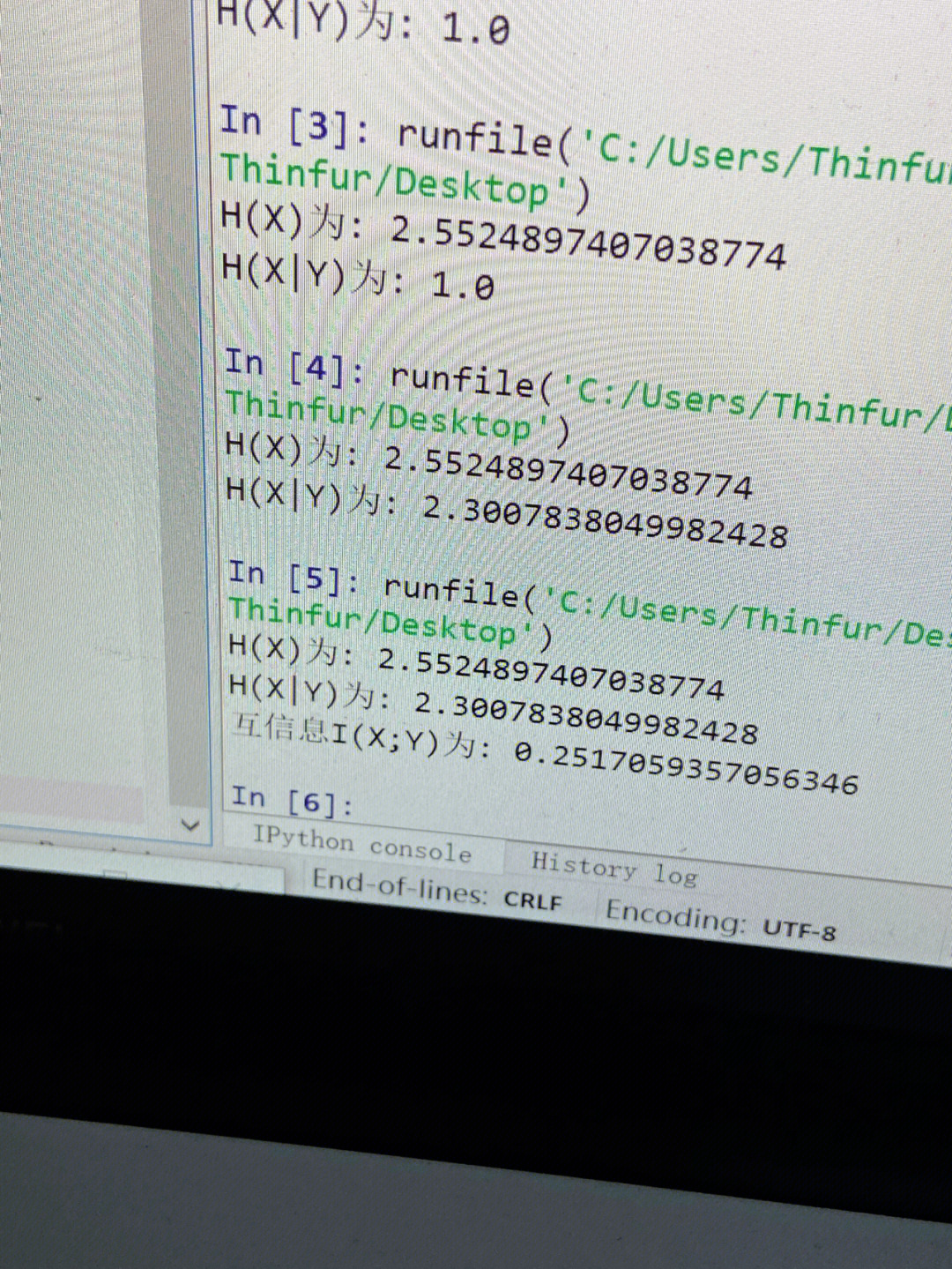
Task: Click the Encoding: UTF-8 status entry
Action: [720, 920]
